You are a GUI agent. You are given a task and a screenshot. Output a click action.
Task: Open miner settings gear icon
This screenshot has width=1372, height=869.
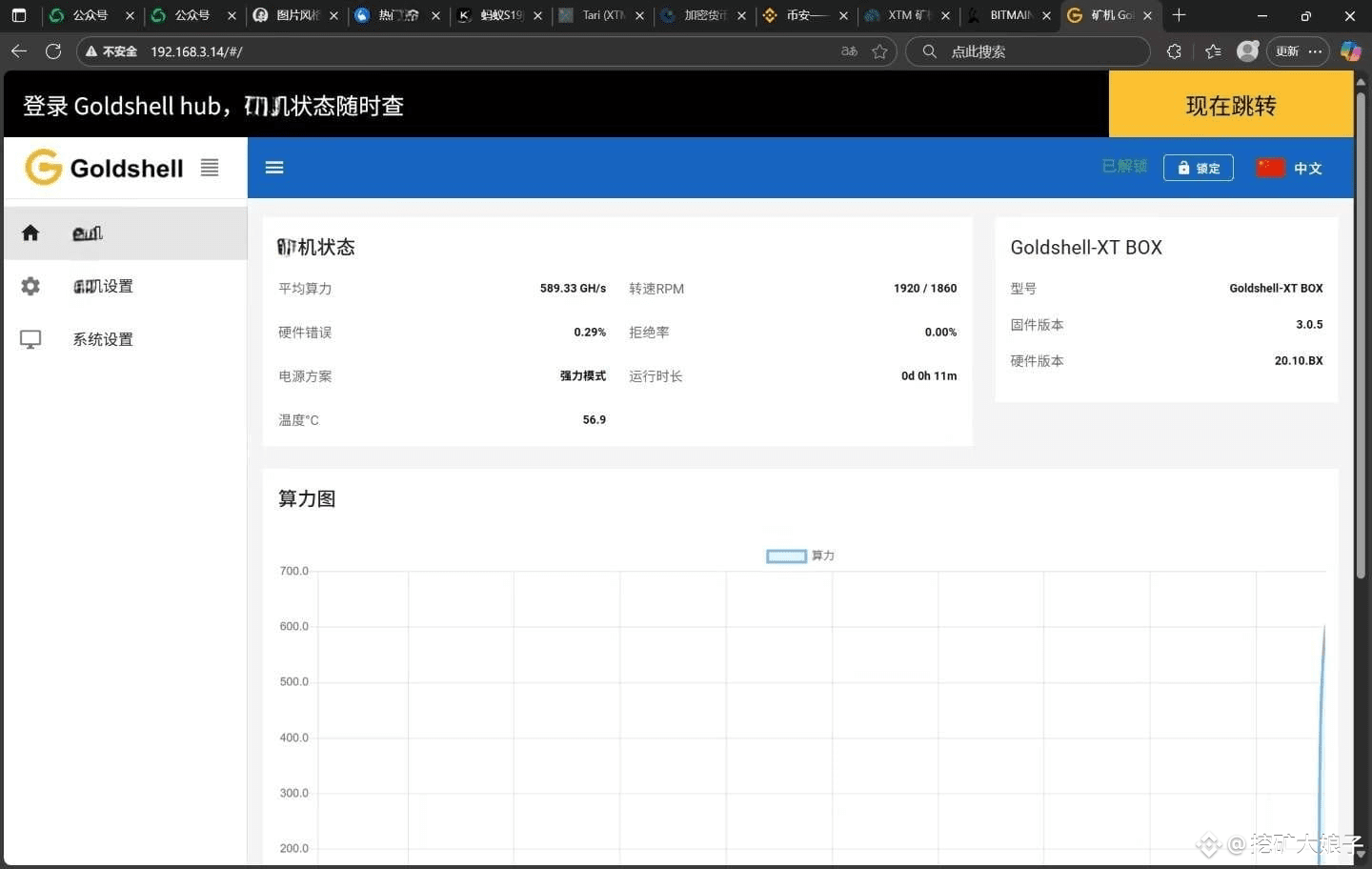pyautogui.click(x=30, y=286)
